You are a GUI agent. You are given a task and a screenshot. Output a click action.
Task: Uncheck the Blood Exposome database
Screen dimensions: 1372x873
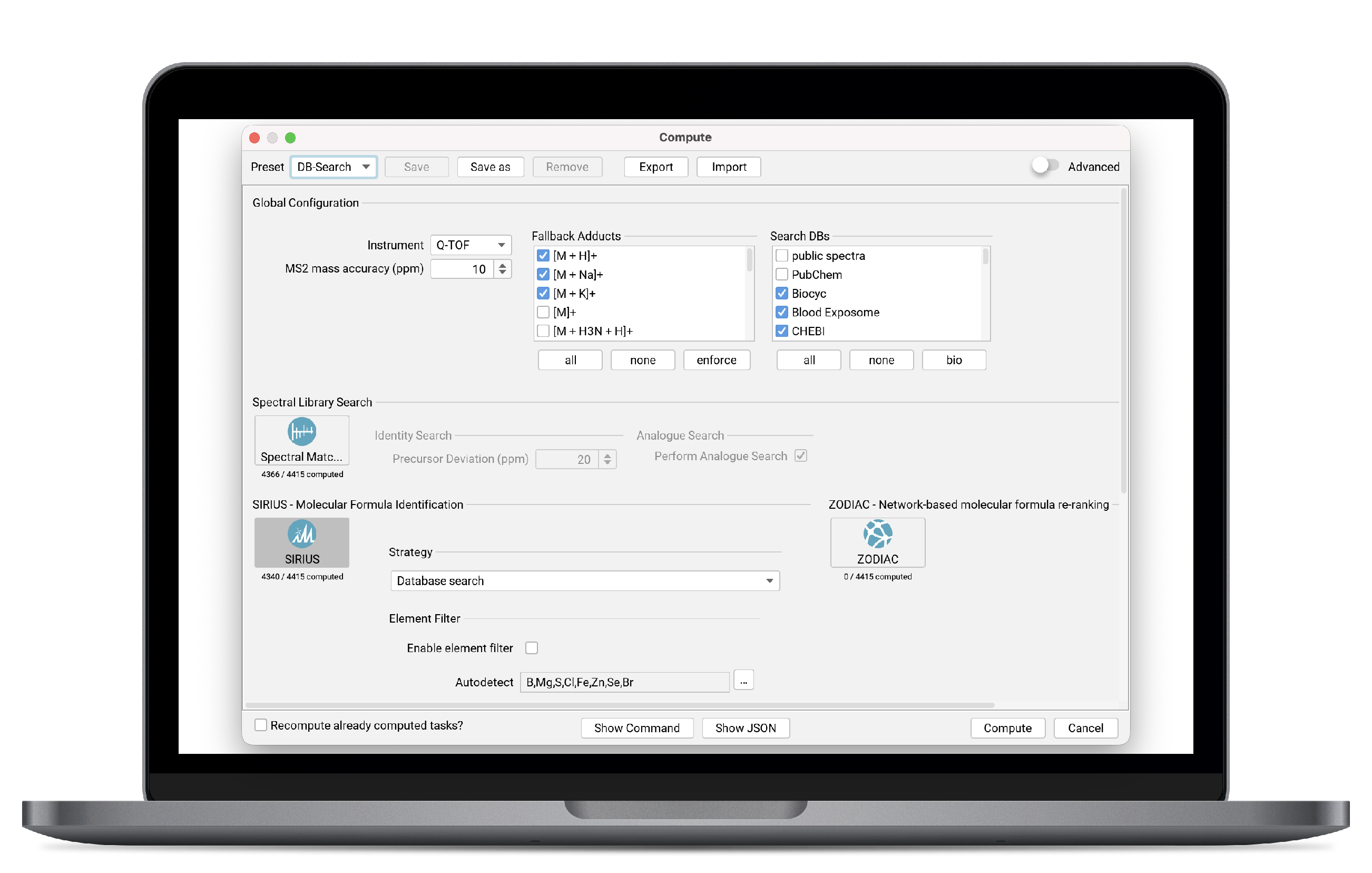(x=782, y=312)
